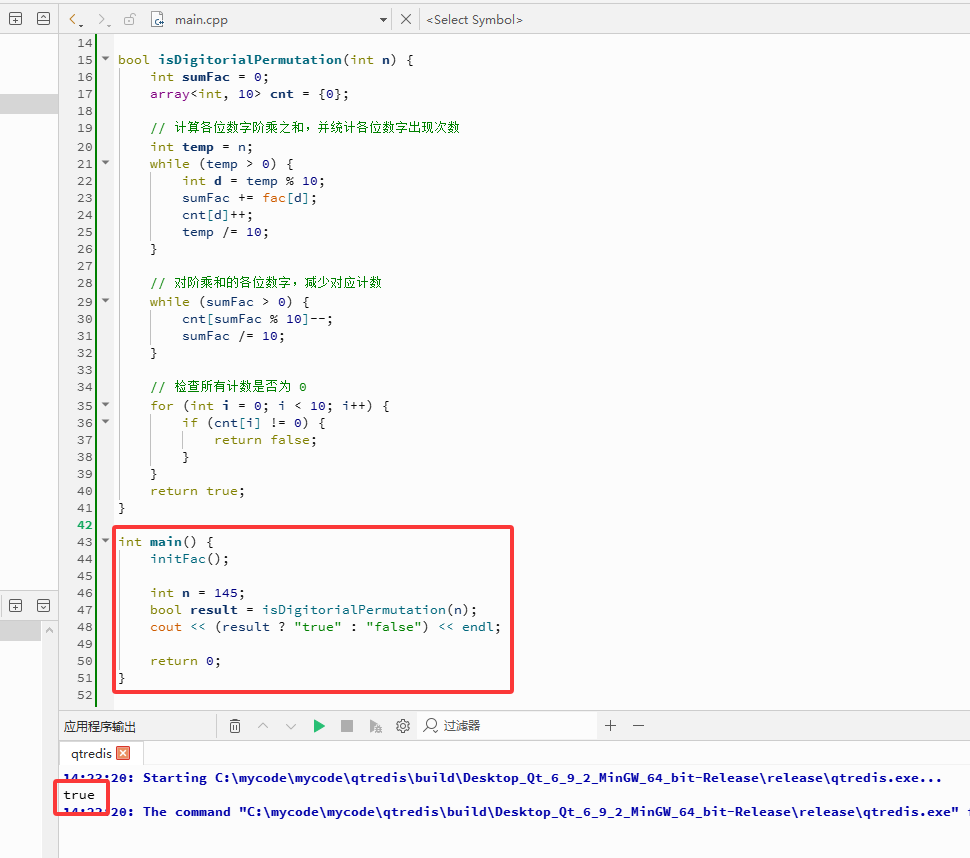Go to previous output item
This screenshot has height=858, width=970.
(x=263, y=726)
